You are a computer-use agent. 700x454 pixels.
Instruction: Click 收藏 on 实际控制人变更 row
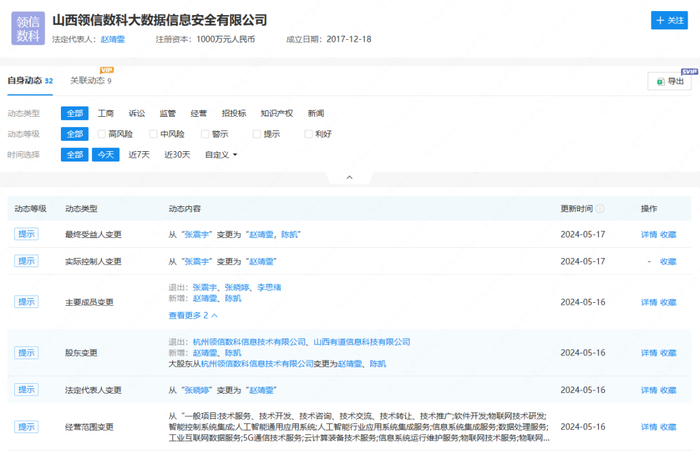pyautogui.click(x=668, y=261)
